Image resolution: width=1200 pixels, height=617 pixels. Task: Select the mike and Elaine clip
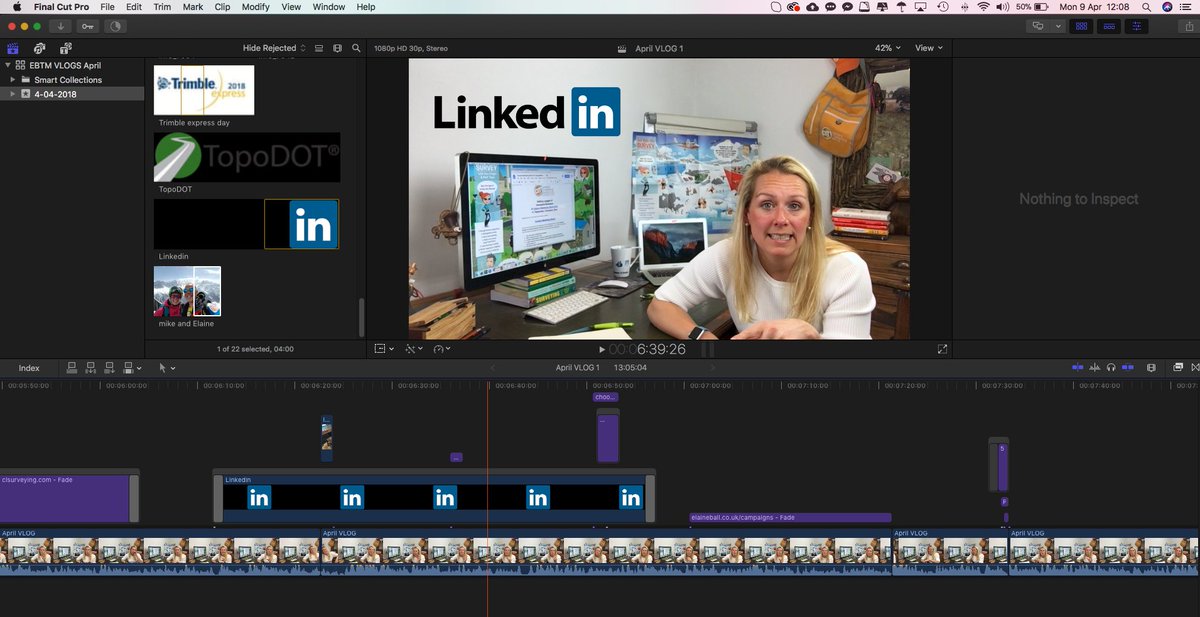click(x=187, y=291)
